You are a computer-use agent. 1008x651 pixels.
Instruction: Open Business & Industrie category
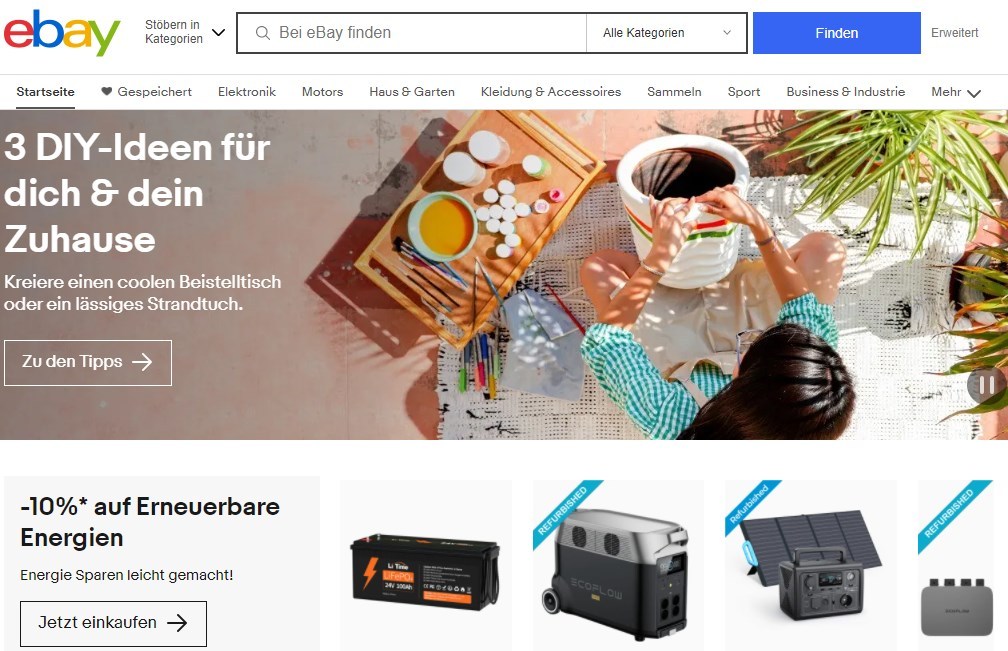point(845,92)
